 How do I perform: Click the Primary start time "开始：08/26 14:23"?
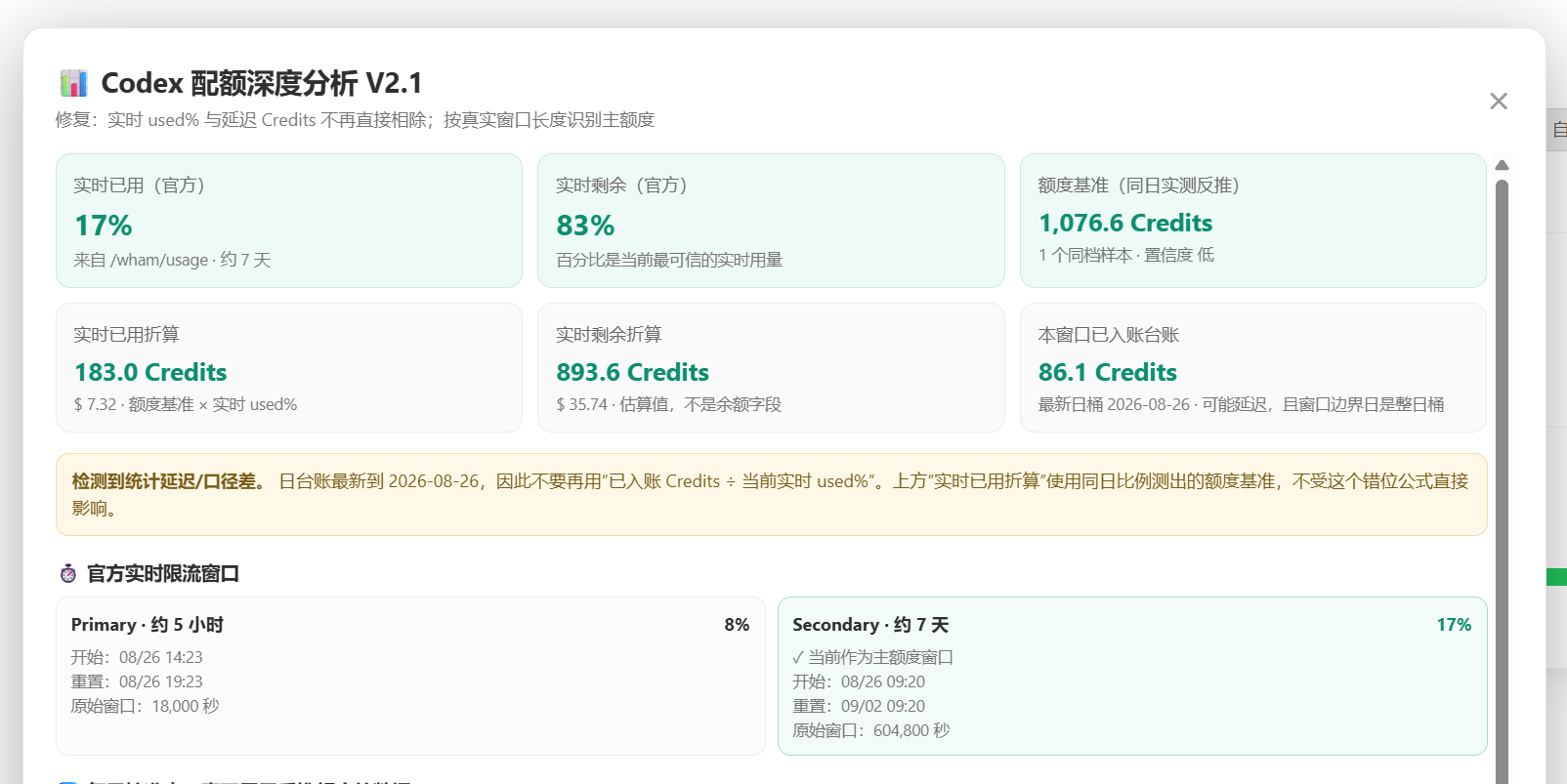(x=137, y=657)
